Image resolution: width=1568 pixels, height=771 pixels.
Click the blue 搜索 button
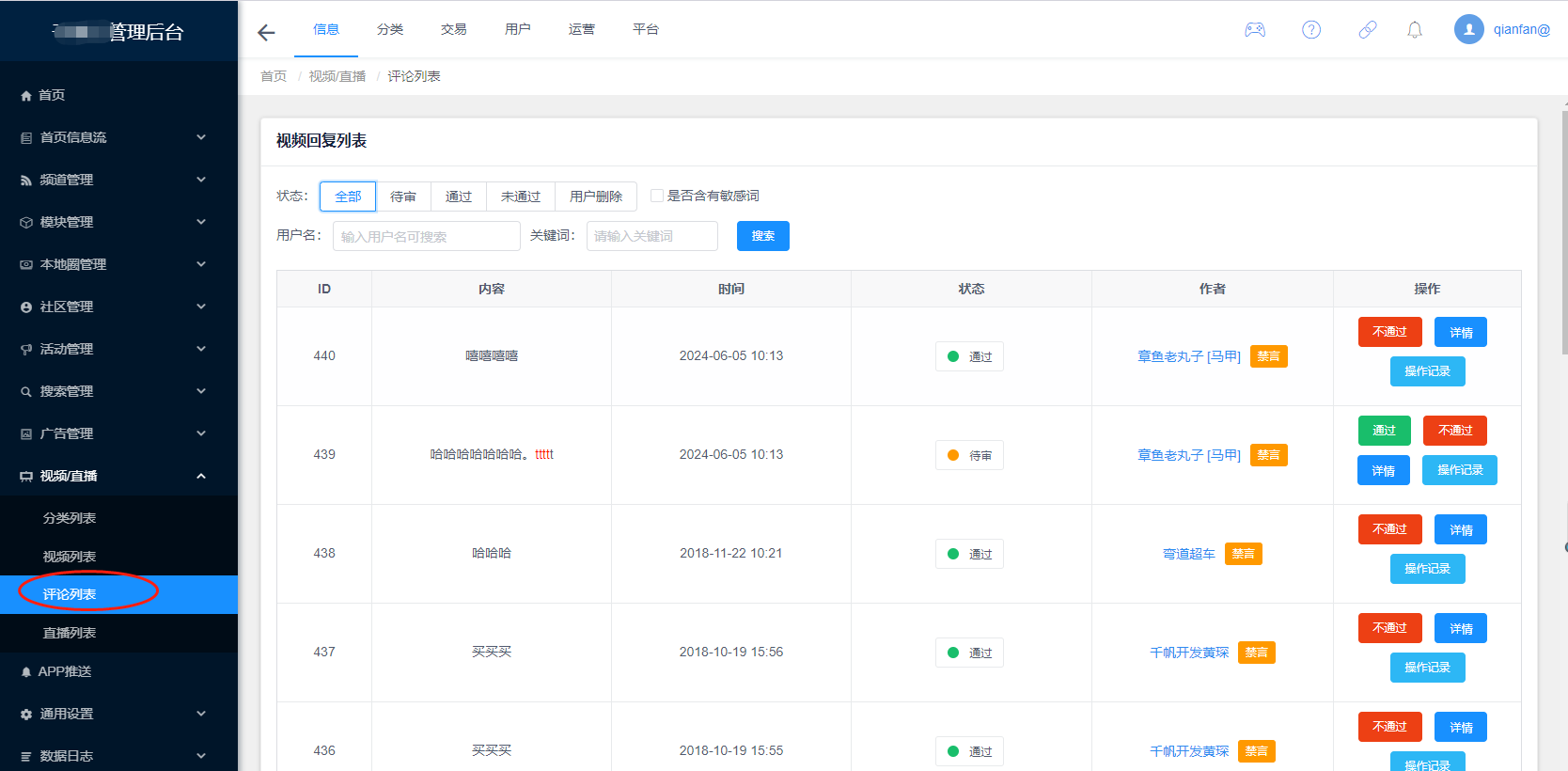(x=763, y=236)
